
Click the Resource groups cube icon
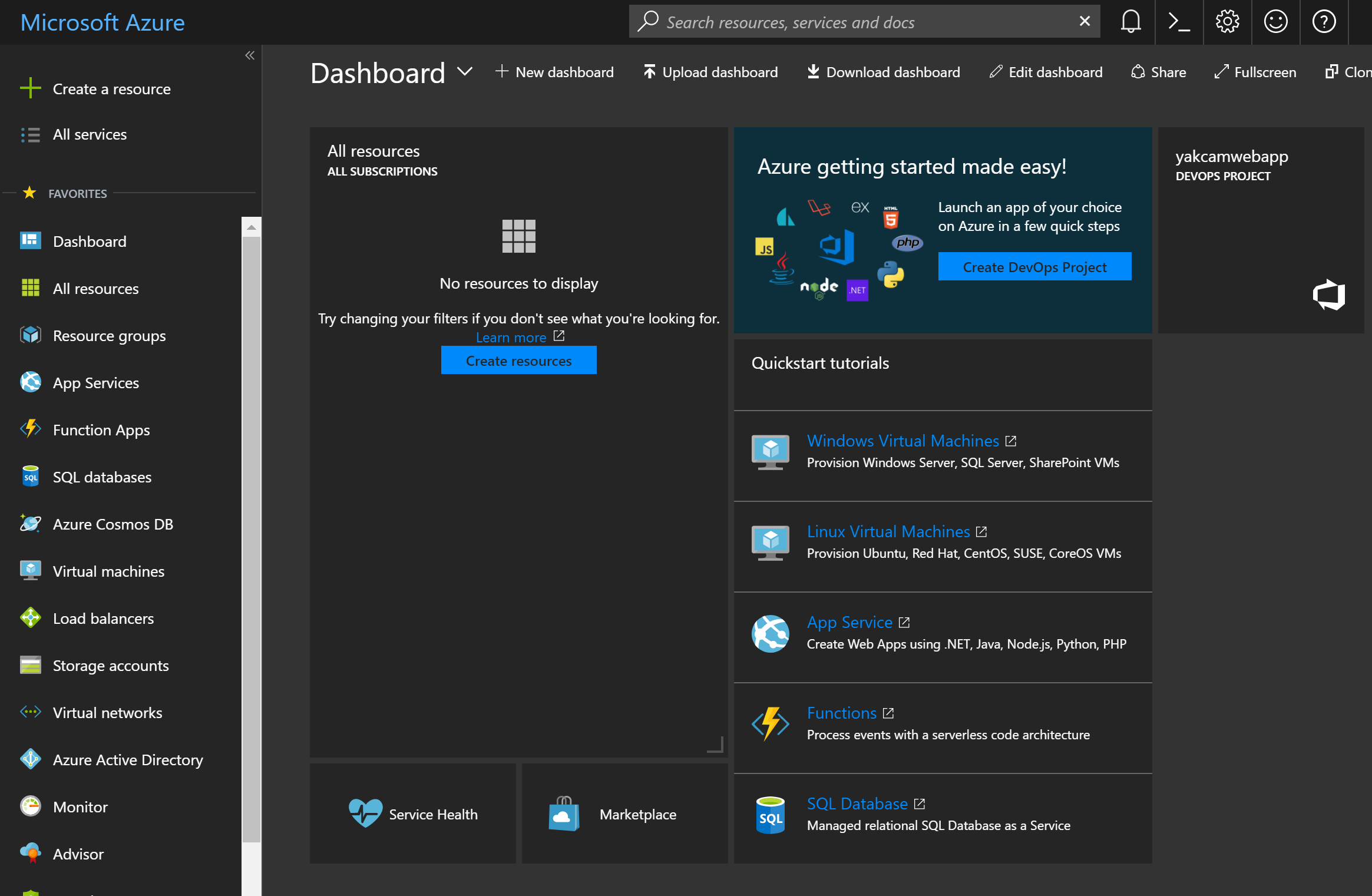point(31,335)
